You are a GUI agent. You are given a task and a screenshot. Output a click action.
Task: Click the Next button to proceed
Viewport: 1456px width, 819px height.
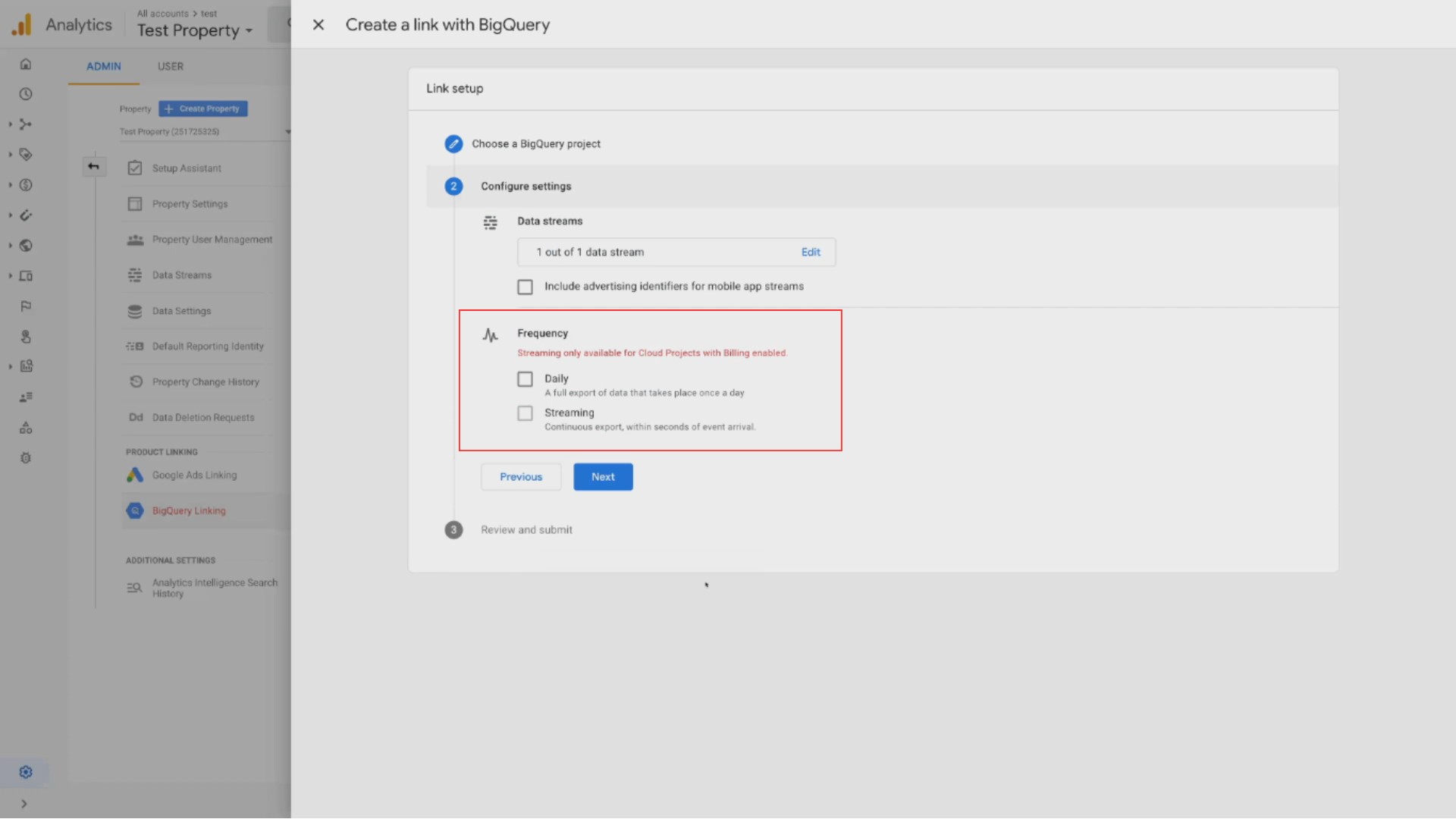click(603, 477)
